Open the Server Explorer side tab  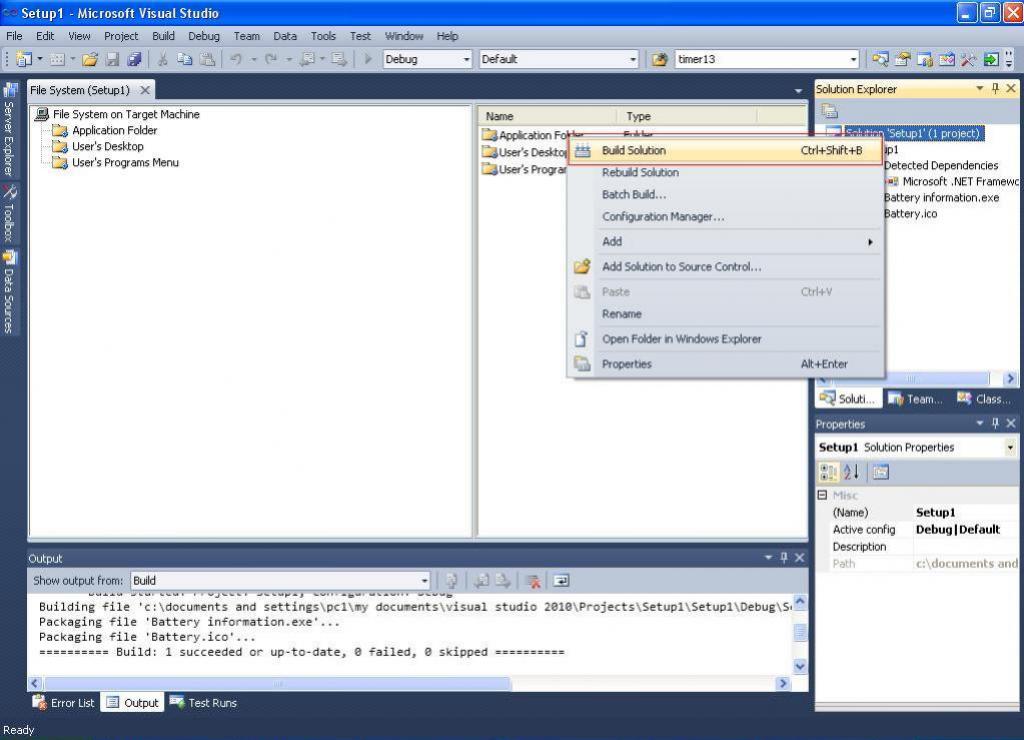tap(9, 131)
